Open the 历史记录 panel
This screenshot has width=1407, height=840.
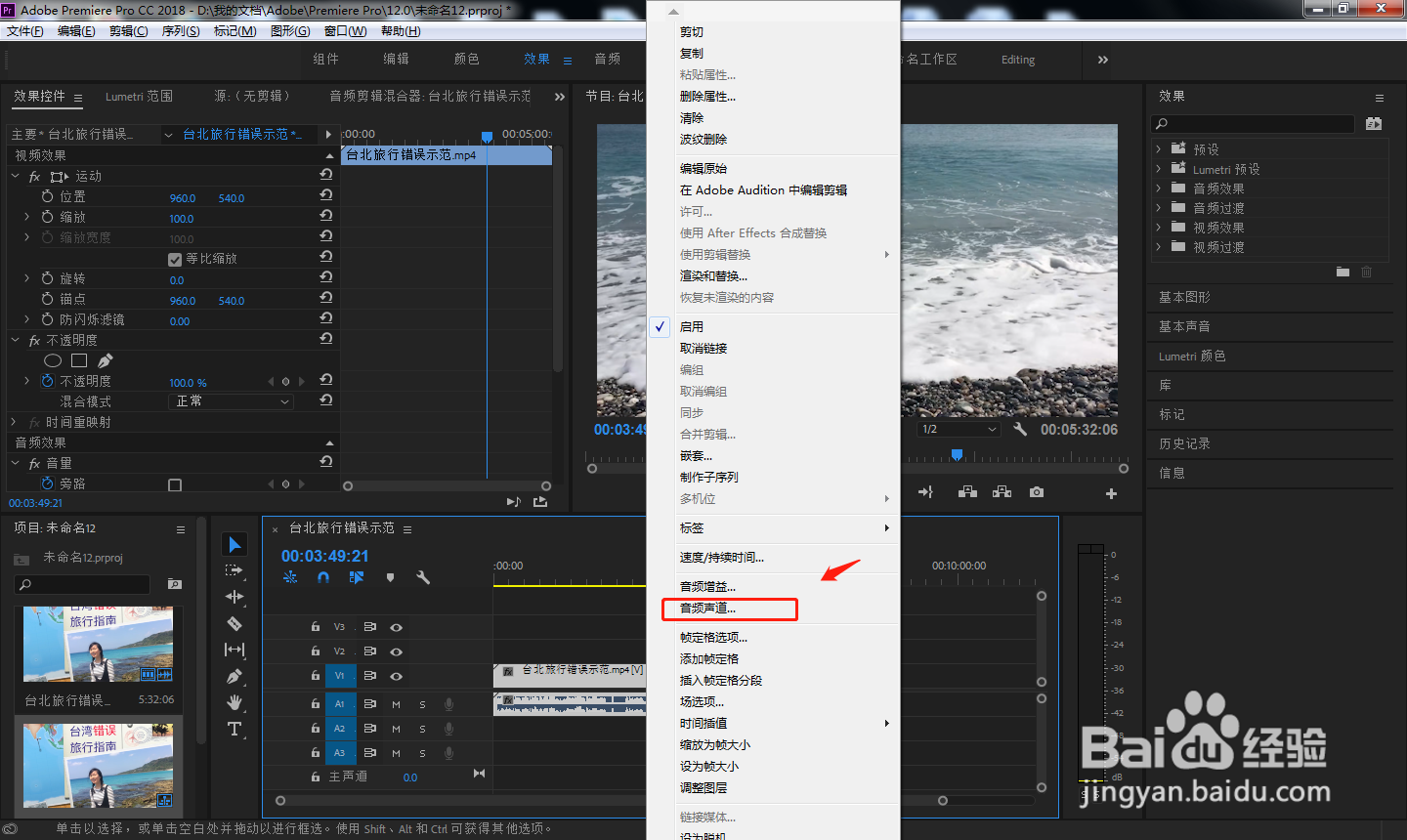1184,443
